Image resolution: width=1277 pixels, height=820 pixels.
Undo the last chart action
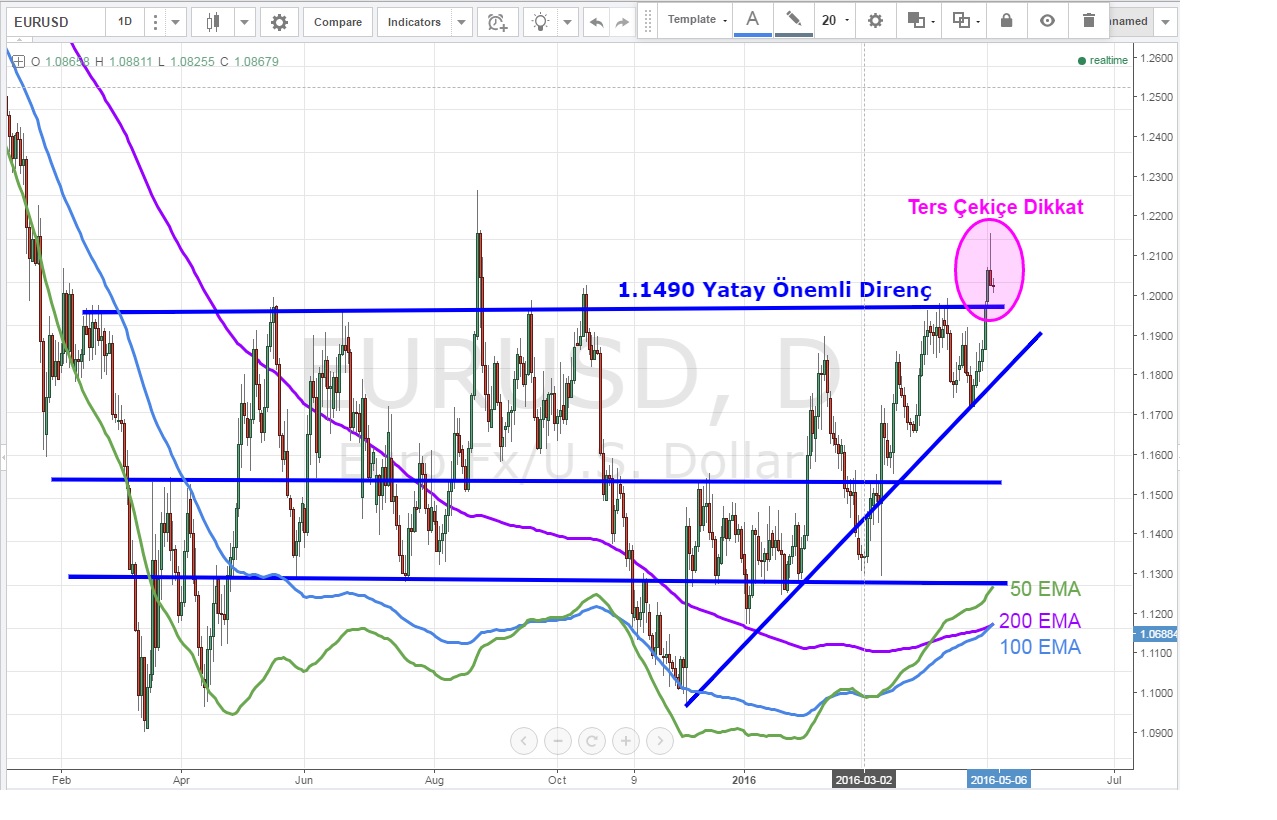pos(597,22)
